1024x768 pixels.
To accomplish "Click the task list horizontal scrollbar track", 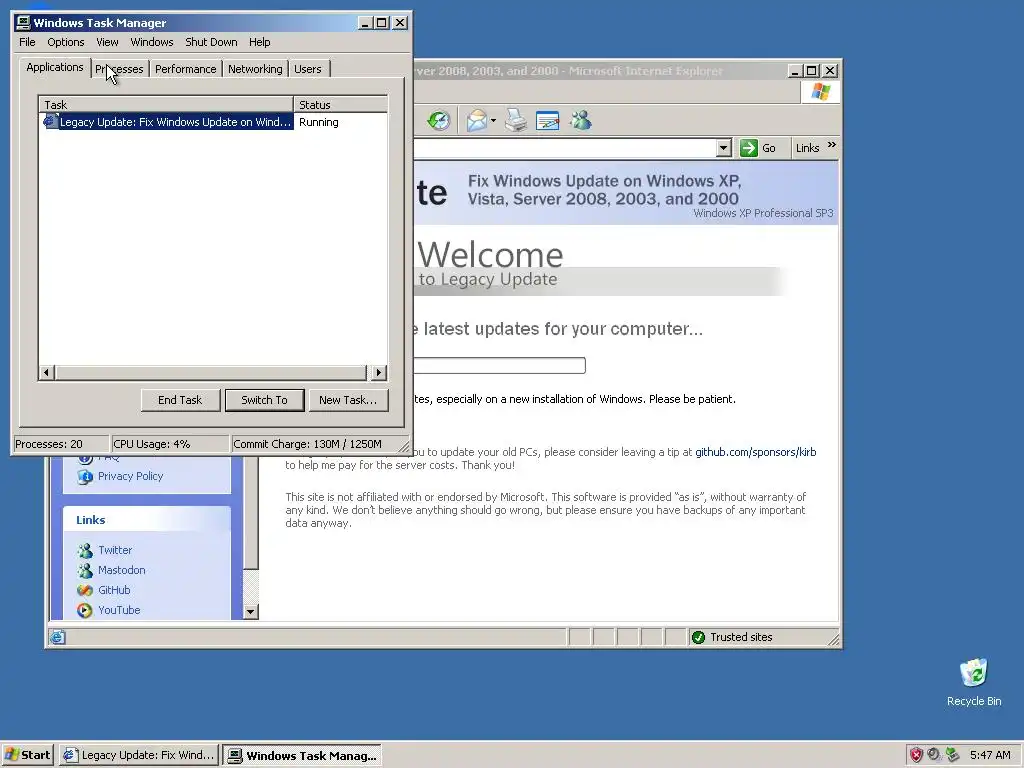I will [212, 373].
